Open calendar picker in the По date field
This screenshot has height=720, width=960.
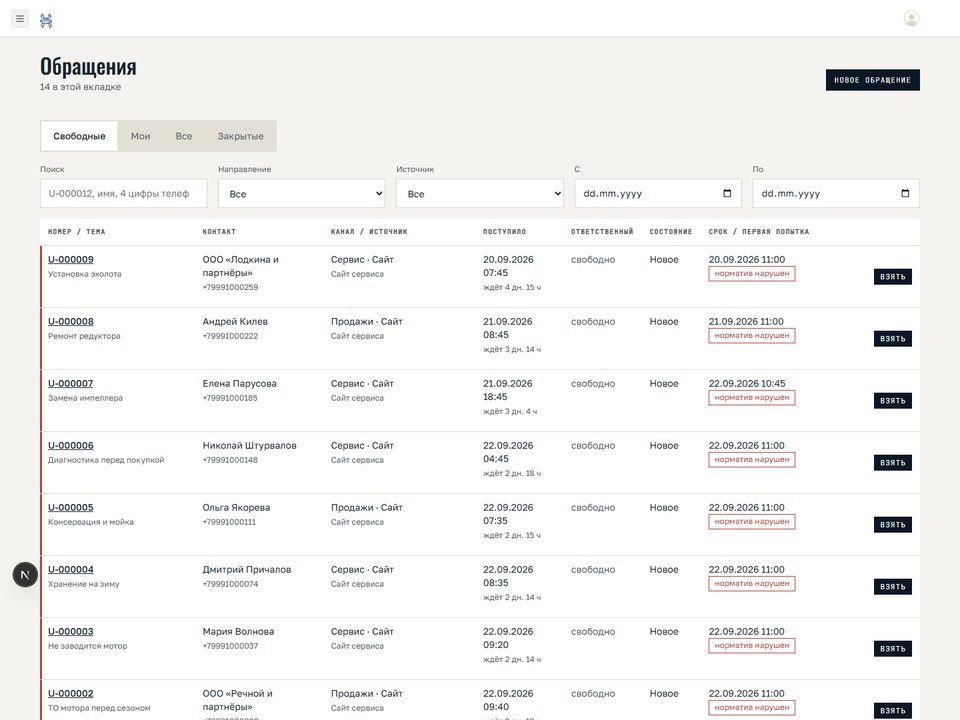point(905,193)
